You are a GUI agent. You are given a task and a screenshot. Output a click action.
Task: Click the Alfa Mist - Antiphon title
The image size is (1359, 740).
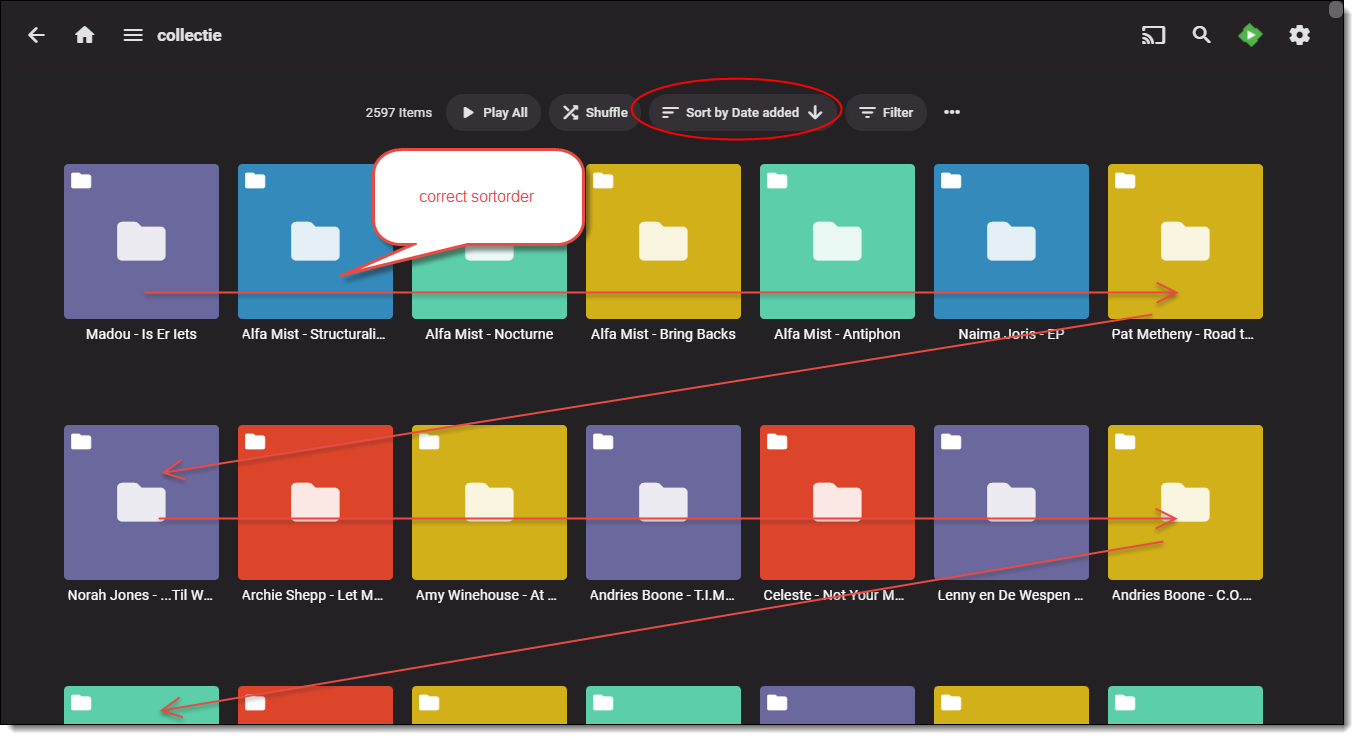pos(837,334)
